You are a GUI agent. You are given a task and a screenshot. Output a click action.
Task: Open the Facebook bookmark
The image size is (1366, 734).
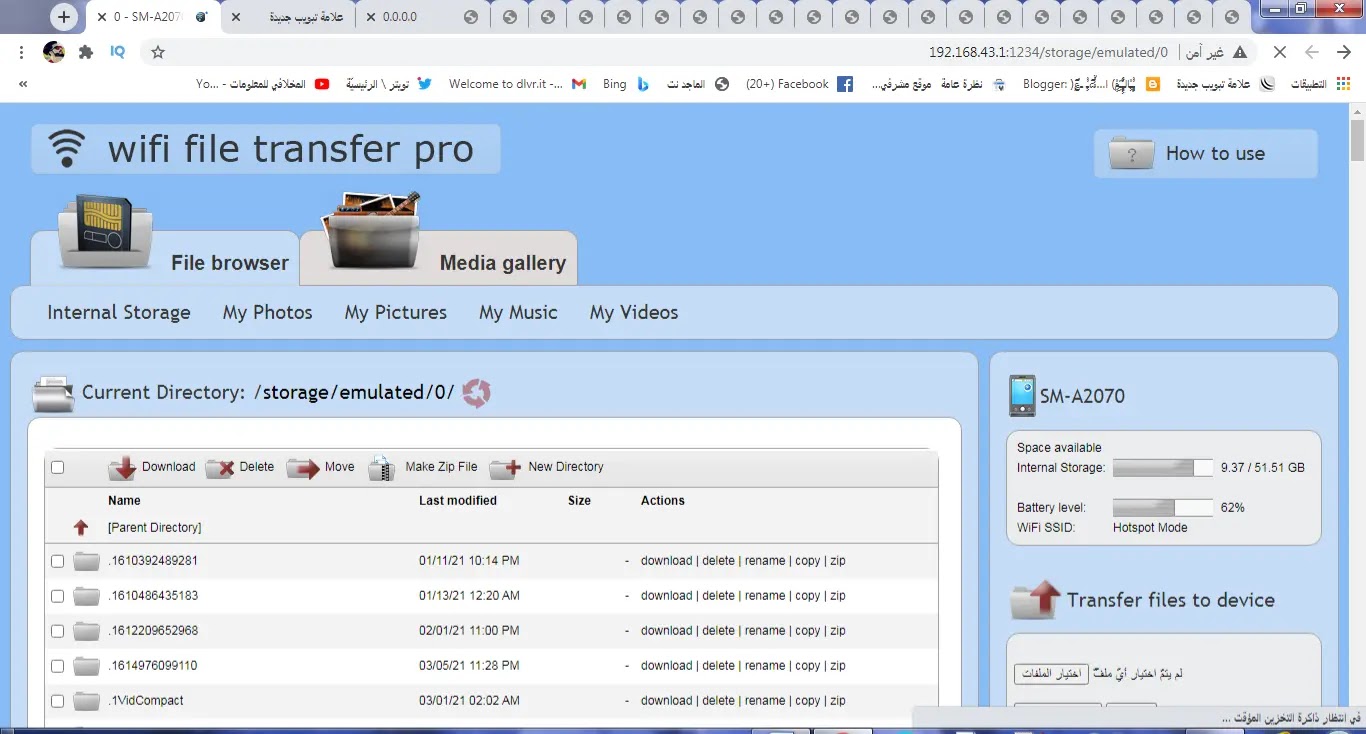pyautogui.click(x=799, y=84)
